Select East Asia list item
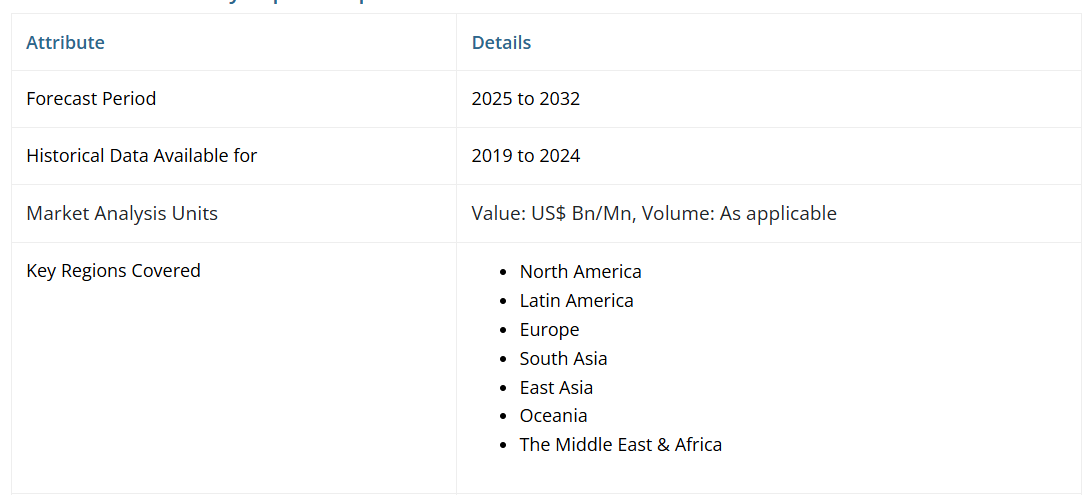 coord(556,388)
